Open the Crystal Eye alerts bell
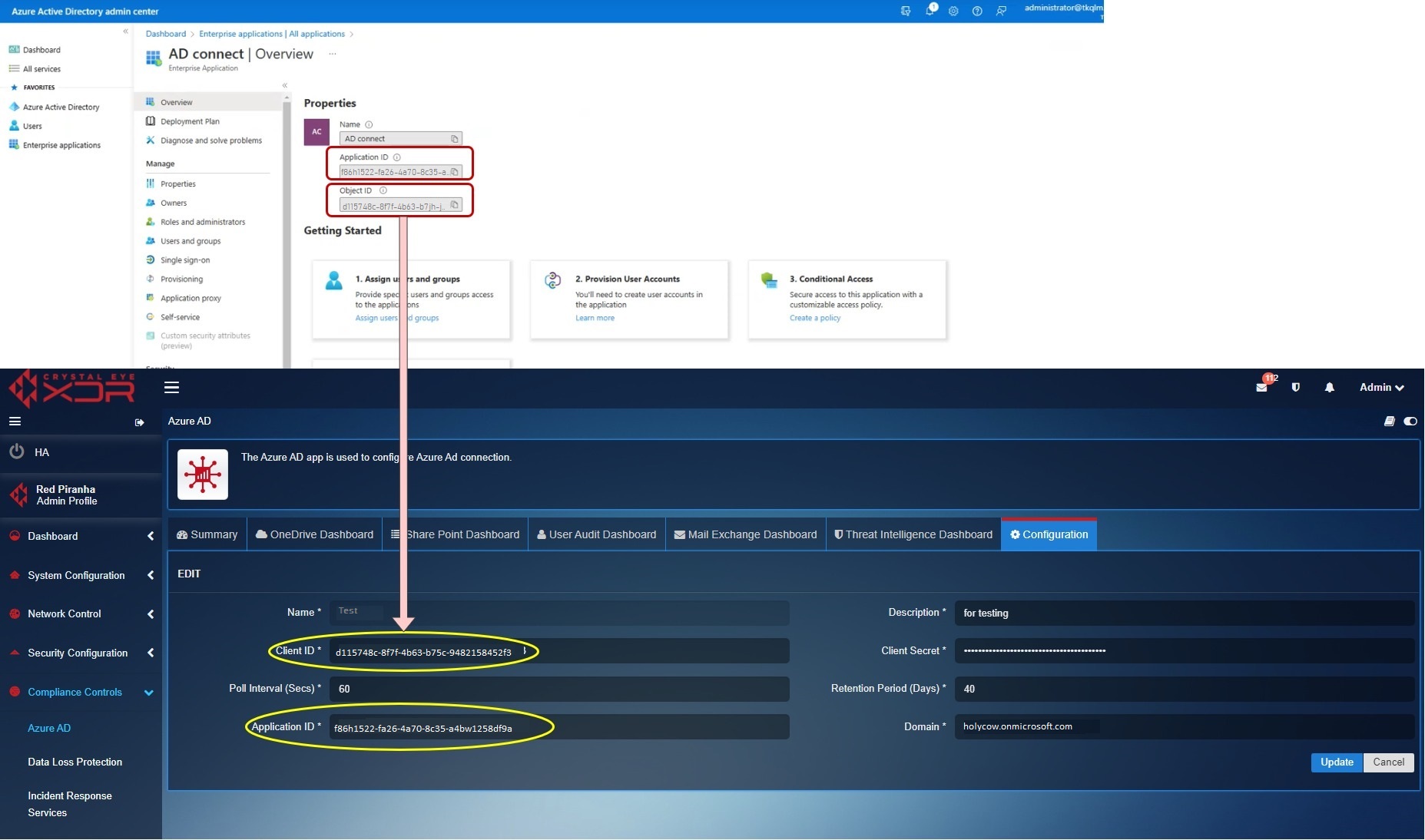 pos(1330,388)
